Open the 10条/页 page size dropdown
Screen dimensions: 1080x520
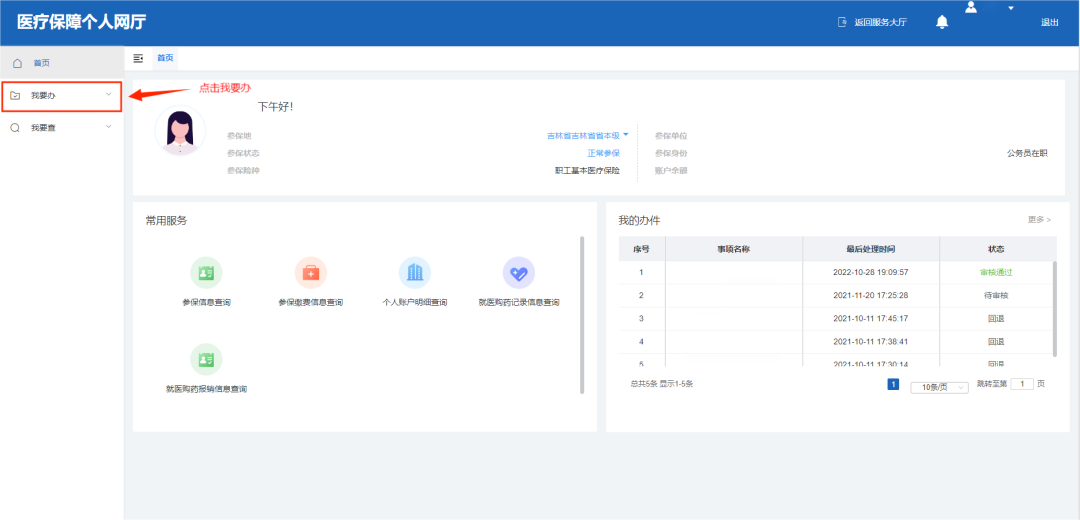coord(939,387)
